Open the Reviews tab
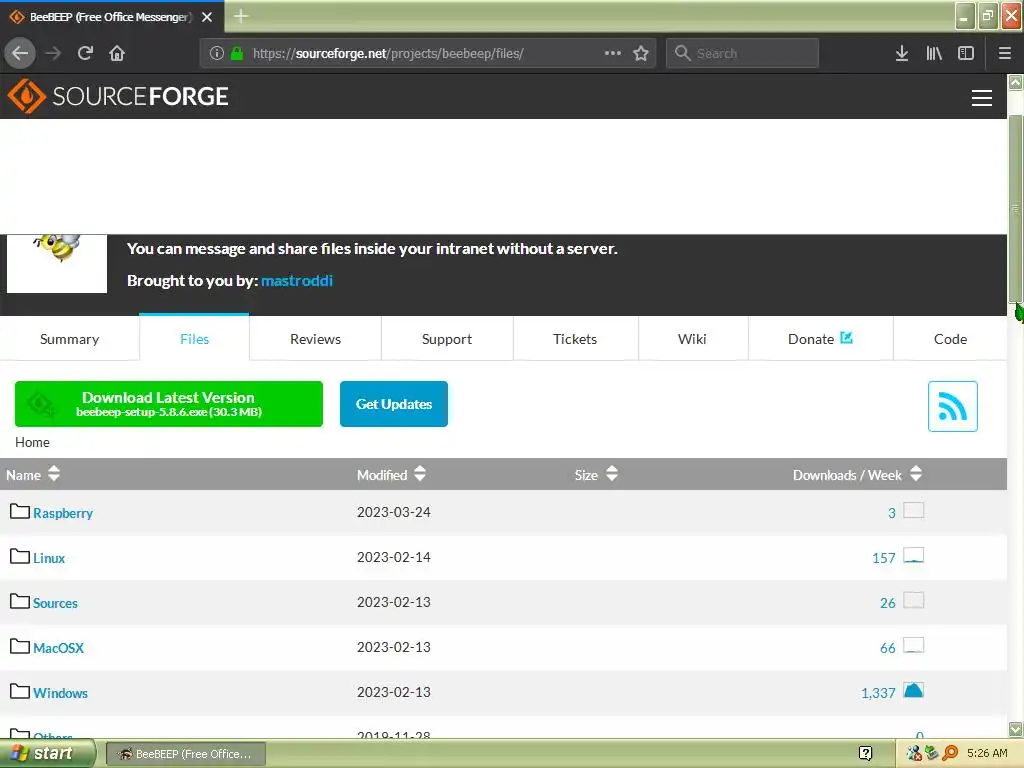Image resolution: width=1024 pixels, height=768 pixels. [x=315, y=339]
